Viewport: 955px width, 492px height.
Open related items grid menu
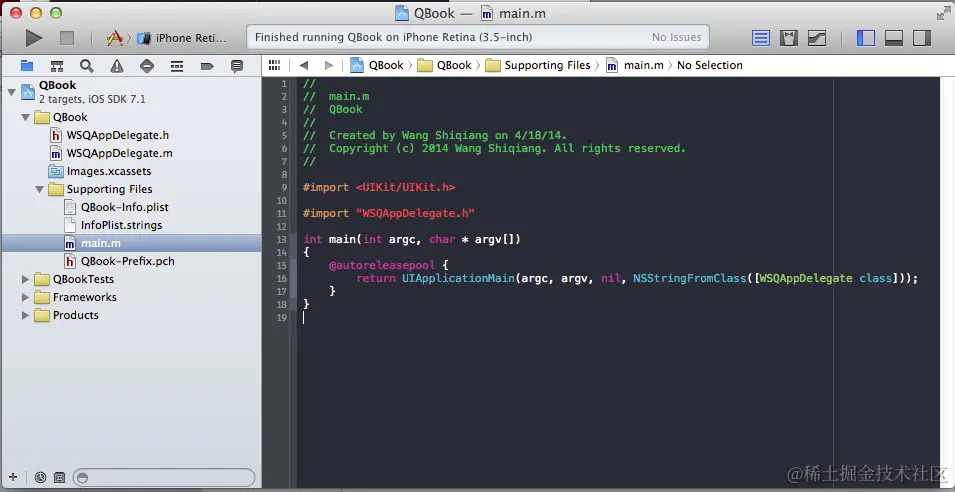pos(274,65)
